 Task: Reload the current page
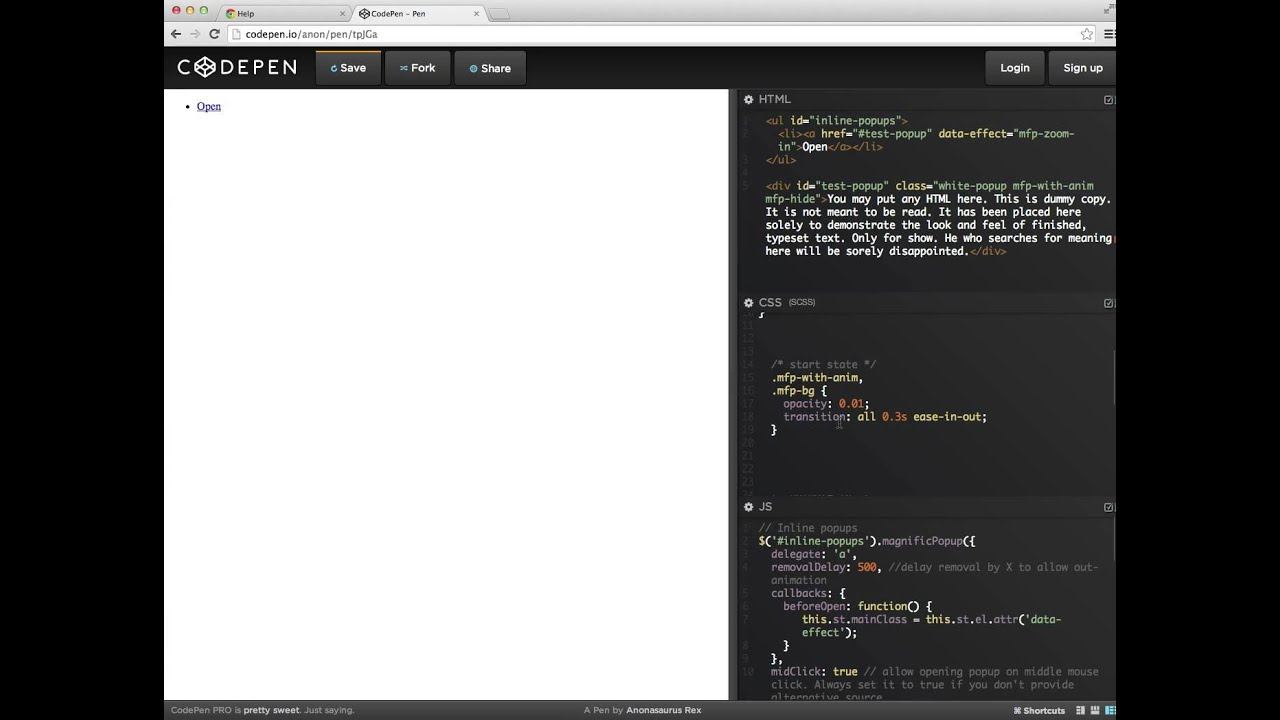point(214,34)
